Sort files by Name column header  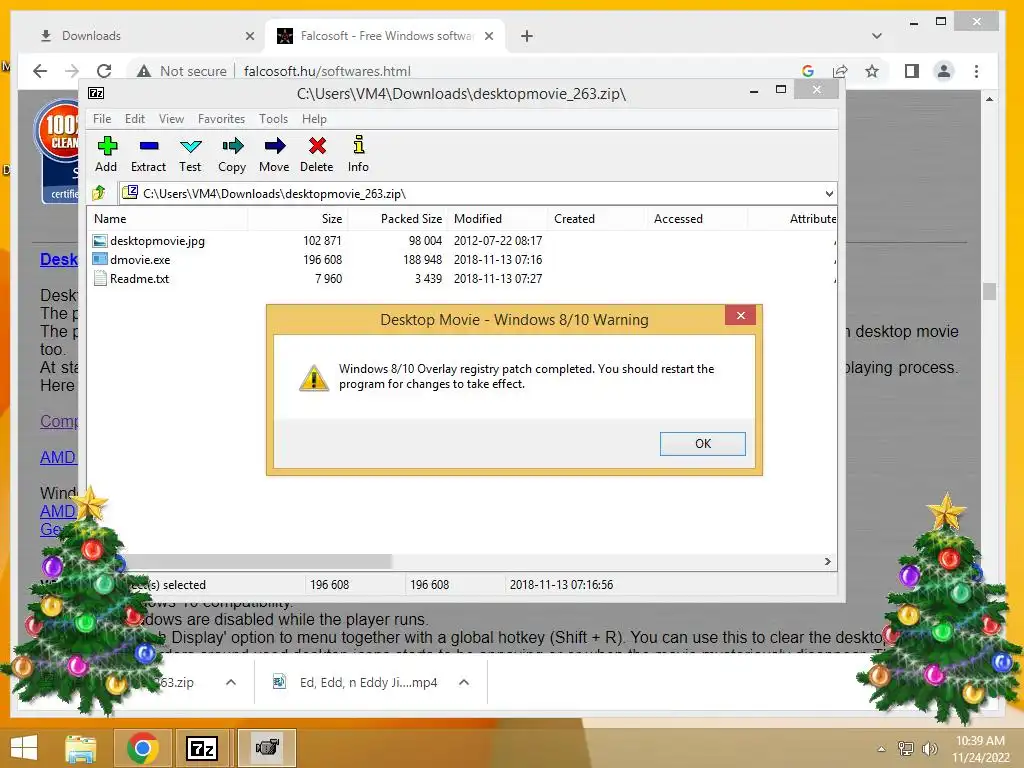coord(167,219)
